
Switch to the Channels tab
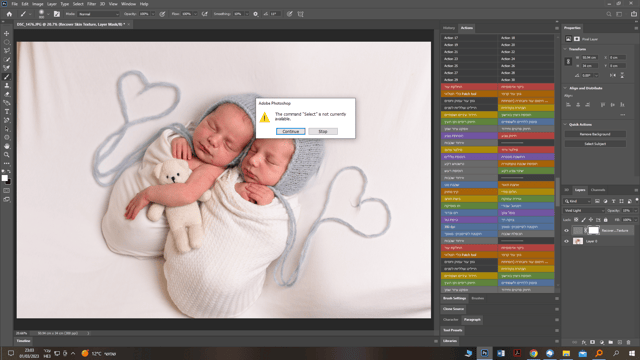(598, 190)
